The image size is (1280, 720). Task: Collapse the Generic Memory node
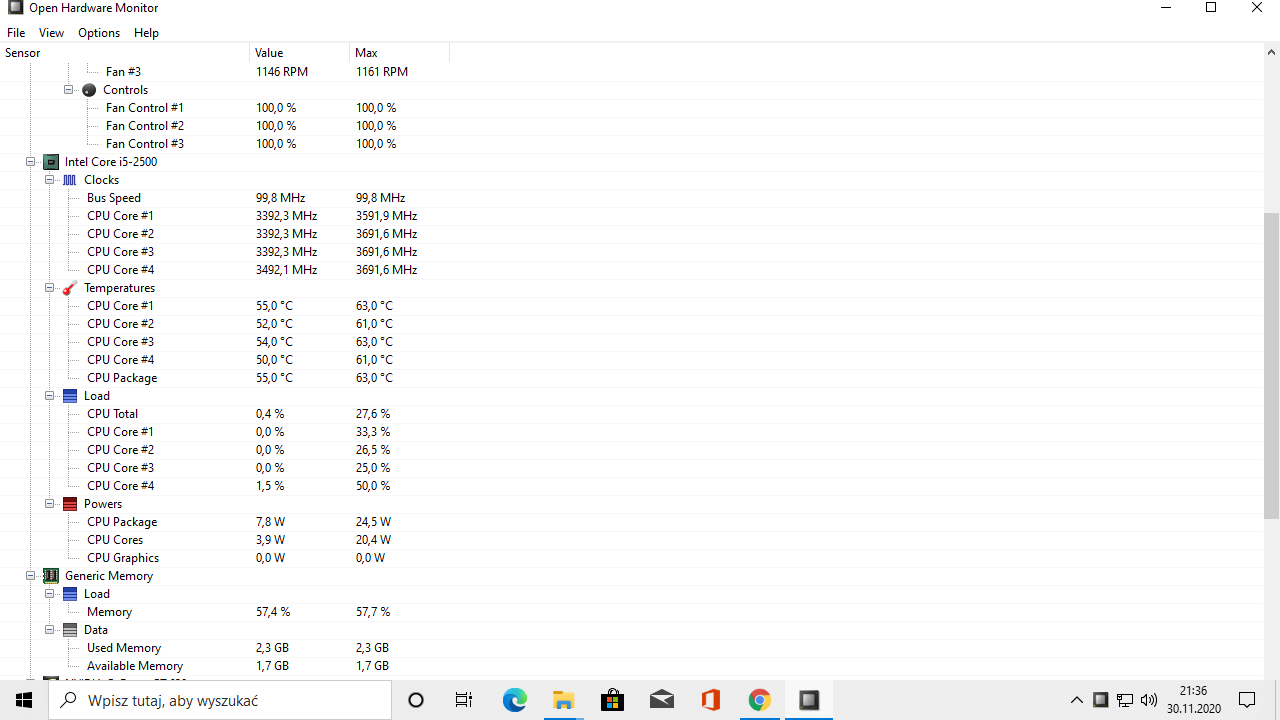[x=31, y=576]
